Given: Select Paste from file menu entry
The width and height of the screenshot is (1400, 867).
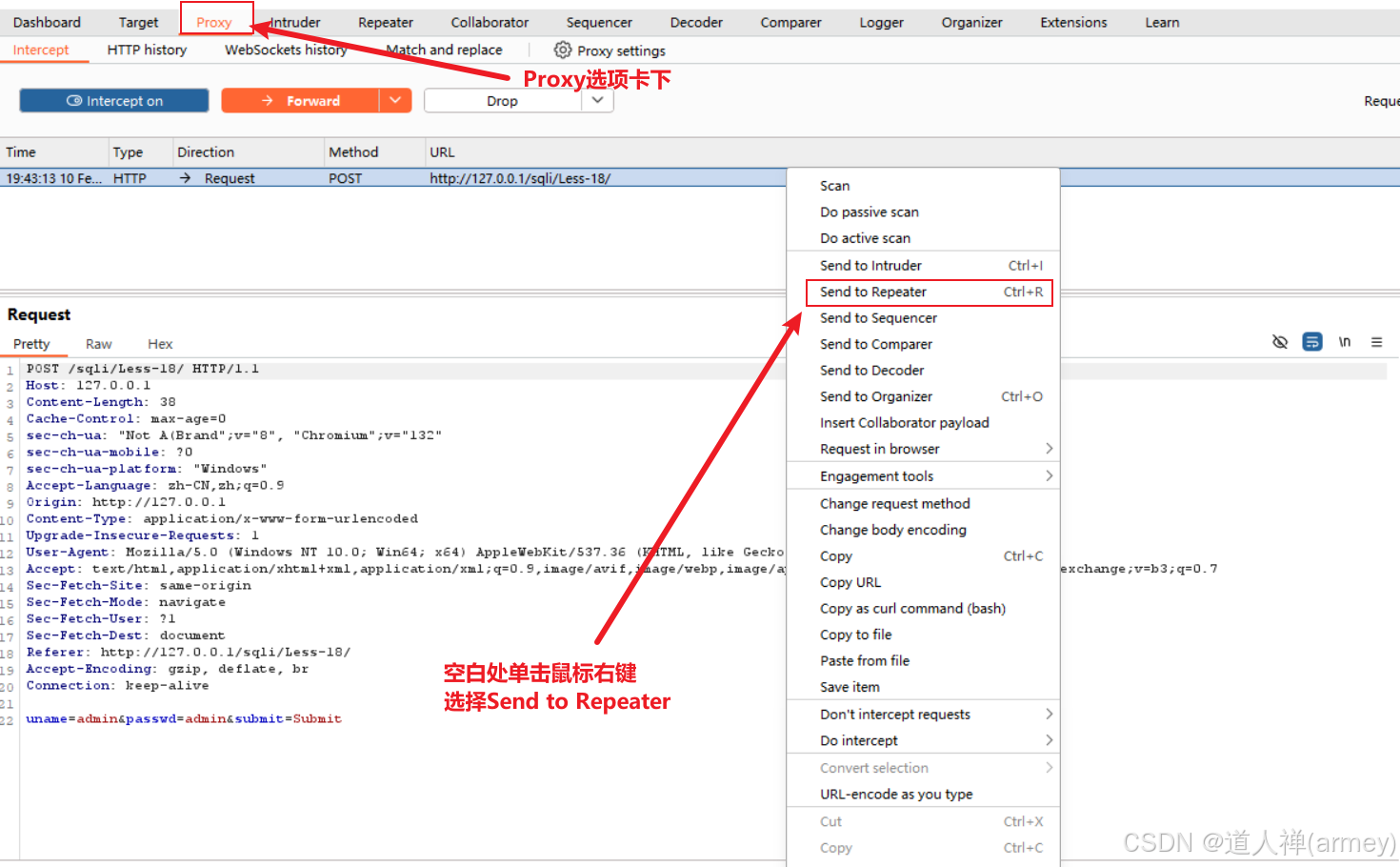Looking at the screenshot, I should (923, 660).
